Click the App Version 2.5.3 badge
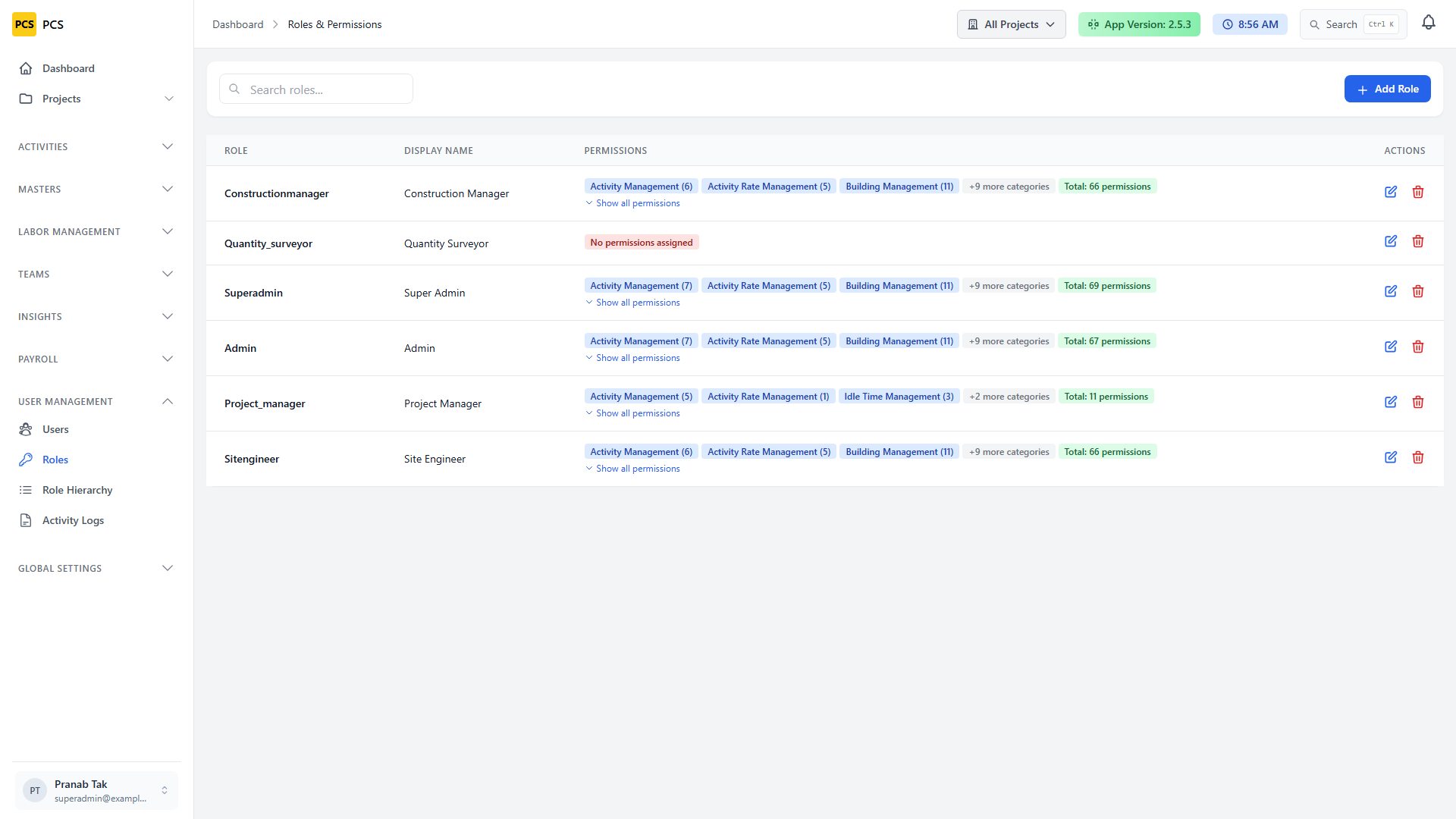This screenshot has width=1456, height=819. pos(1139,24)
